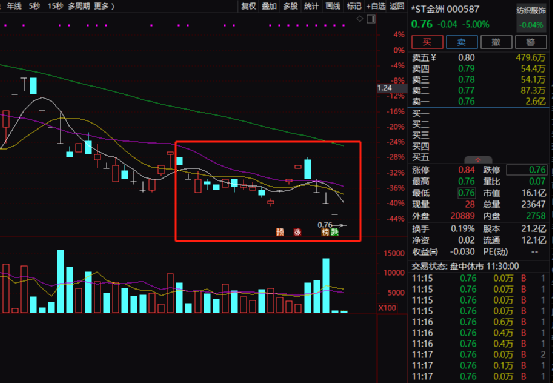Toggle the side panel layout icon
This screenshot has height=383, width=553.
point(371,19)
